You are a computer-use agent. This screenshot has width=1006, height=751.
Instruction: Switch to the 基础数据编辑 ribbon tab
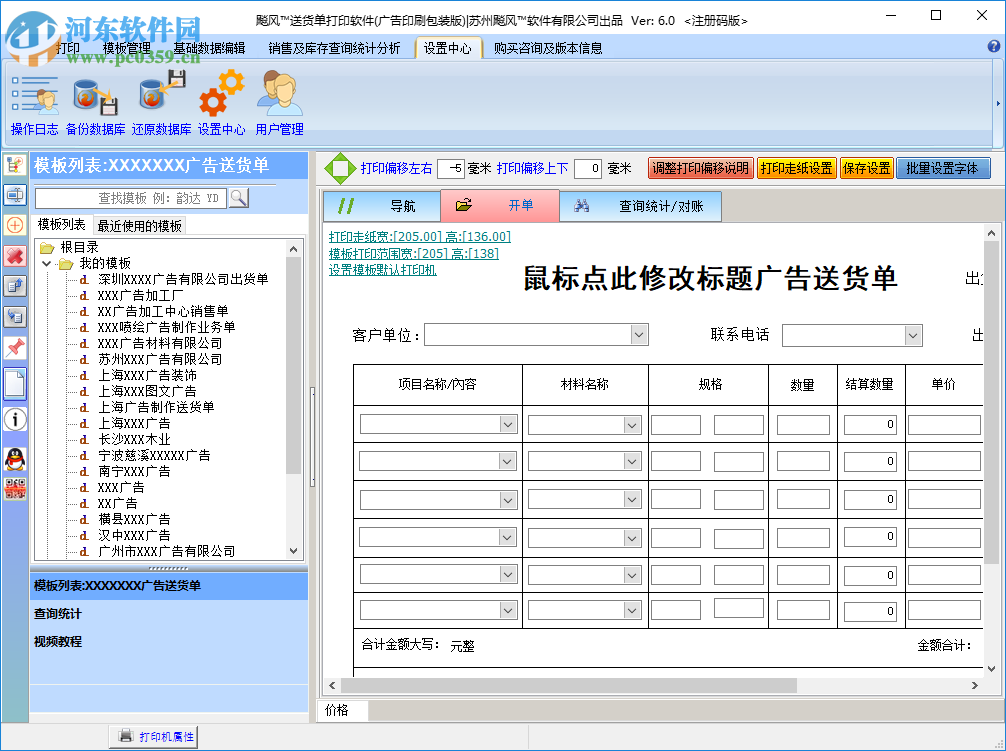[208, 48]
